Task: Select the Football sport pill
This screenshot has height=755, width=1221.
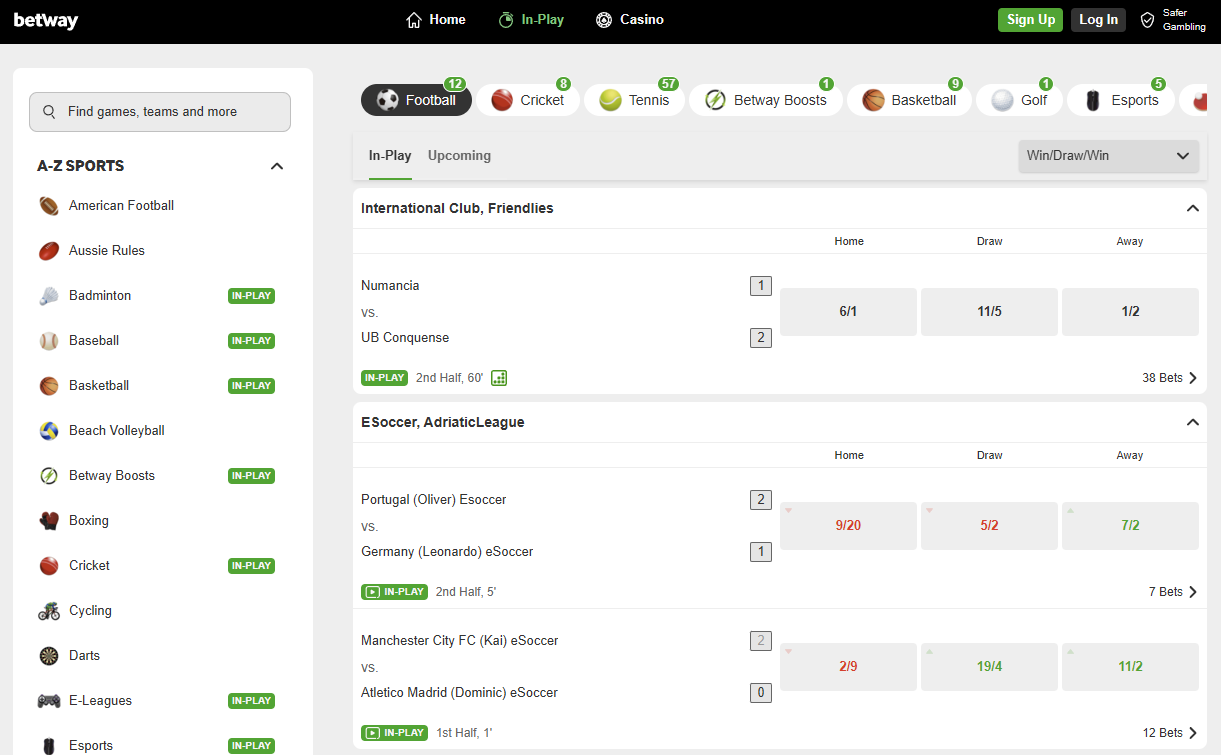Action: pos(416,100)
